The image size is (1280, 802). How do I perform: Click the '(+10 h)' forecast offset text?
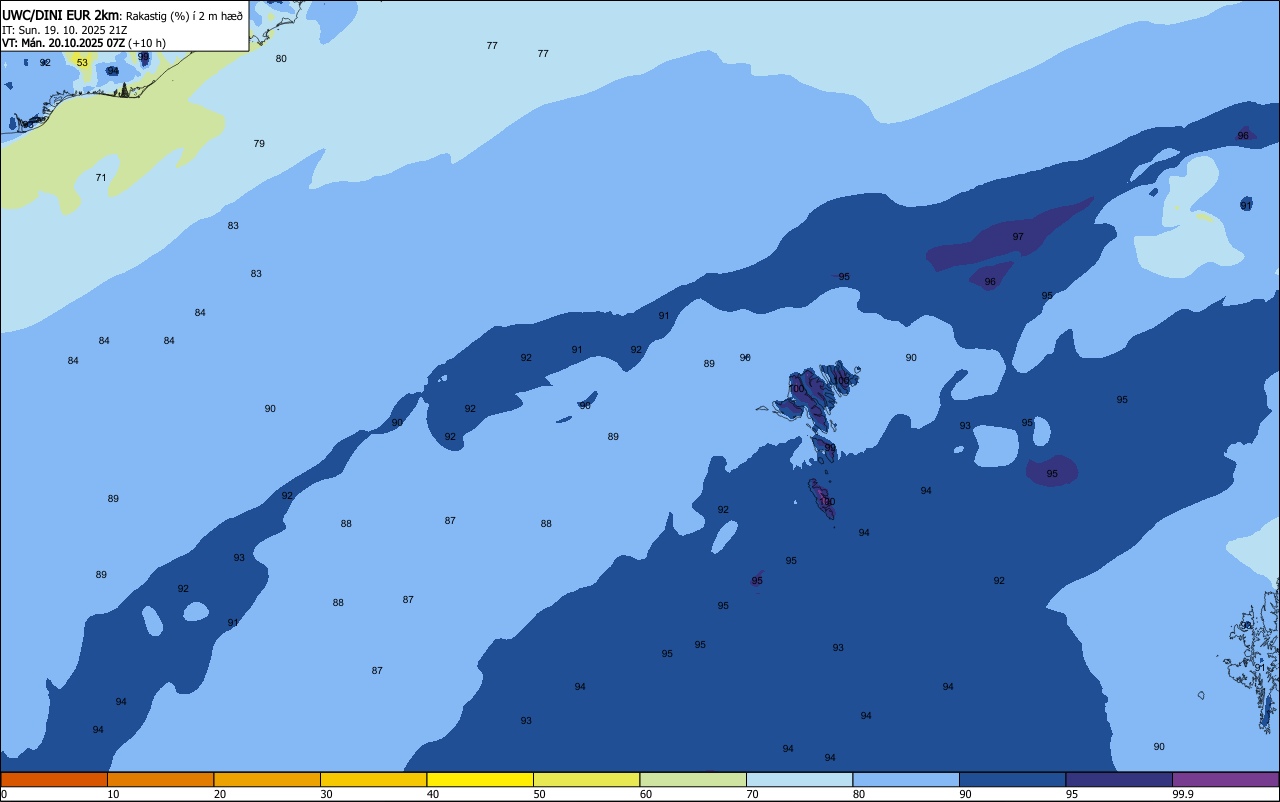(147, 43)
